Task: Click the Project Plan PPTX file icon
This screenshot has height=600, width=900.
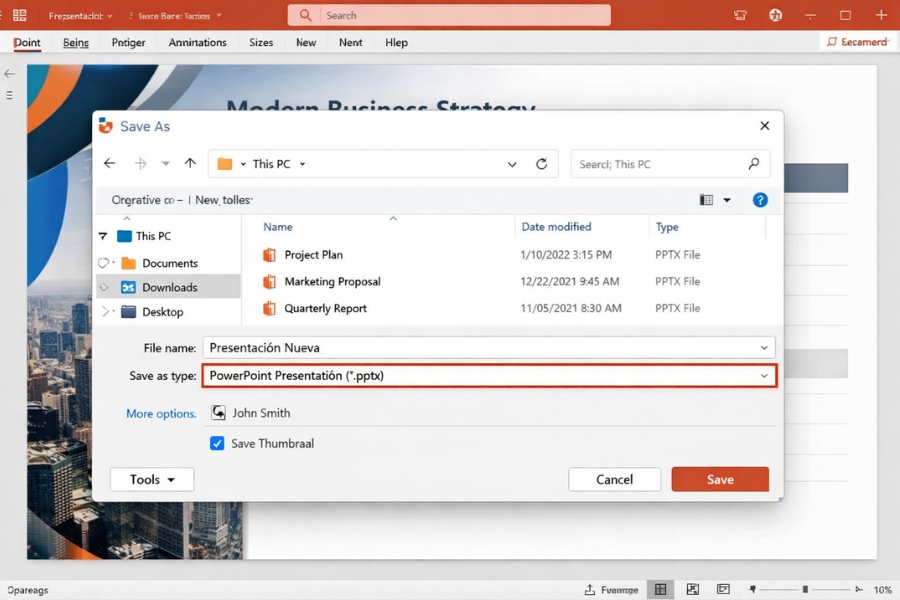Action: [269, 254]
